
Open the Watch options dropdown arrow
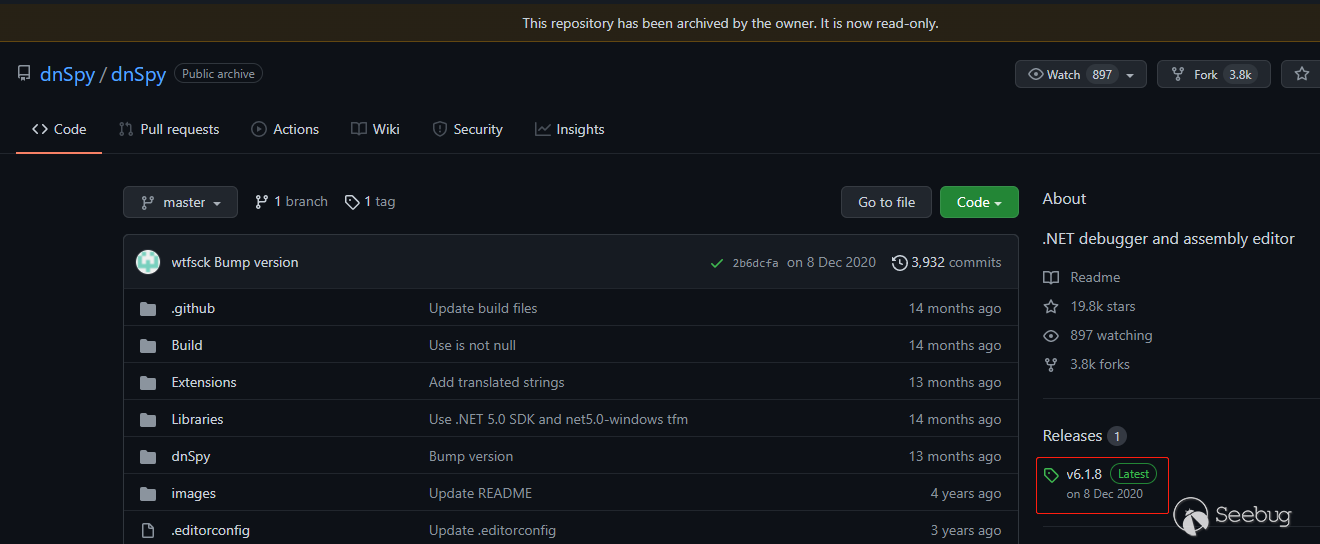[x=1130, y=75]
